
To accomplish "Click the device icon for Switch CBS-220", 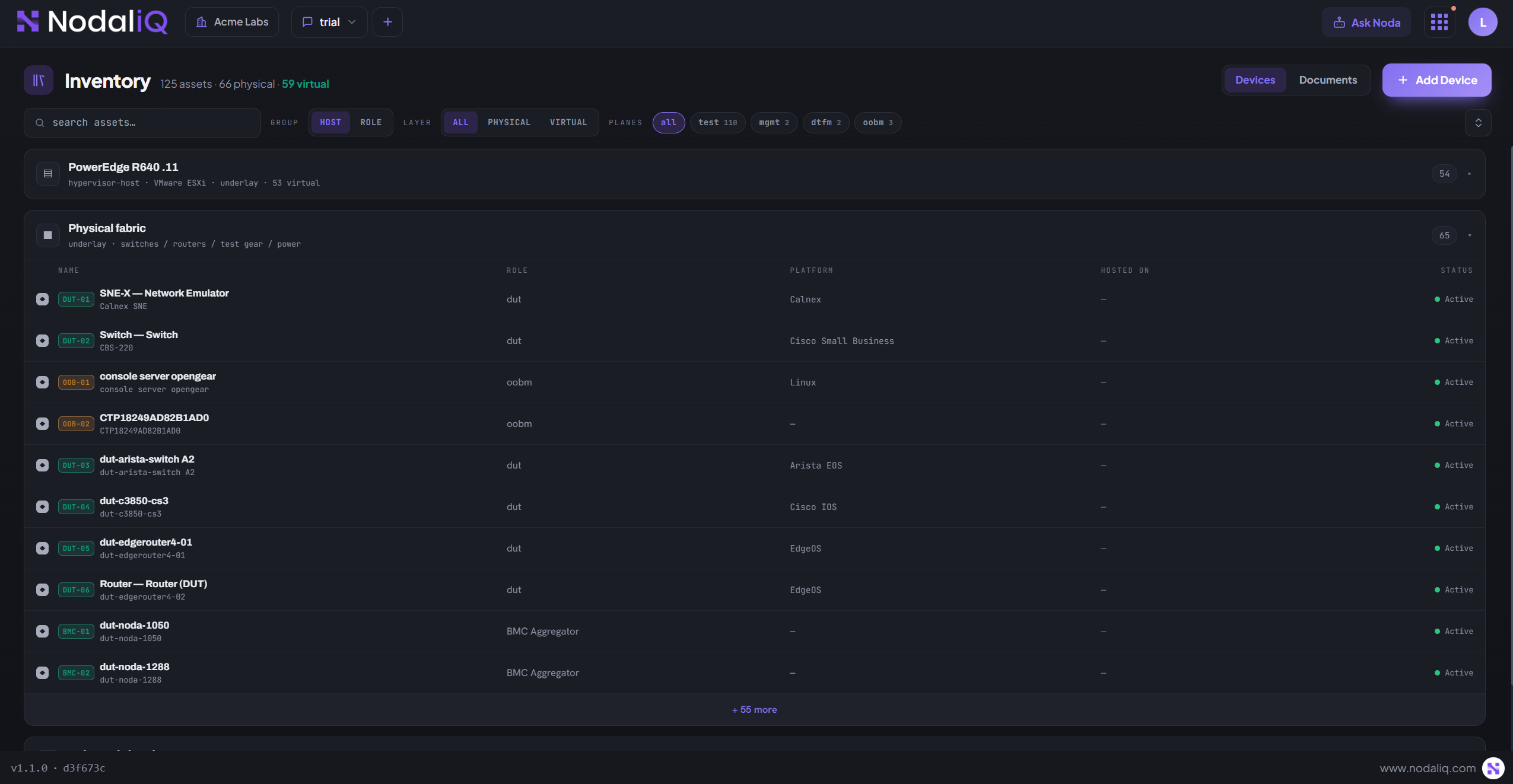I will (x=42, y=341).
